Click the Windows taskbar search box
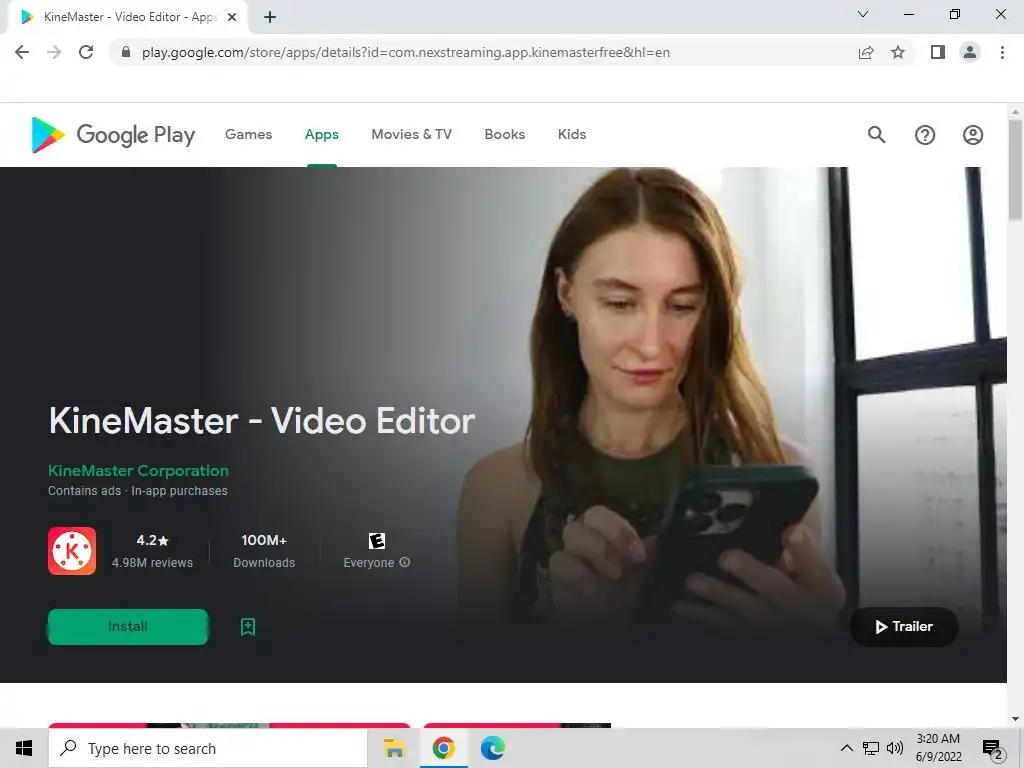1024x768 pixels. point(208,748)
